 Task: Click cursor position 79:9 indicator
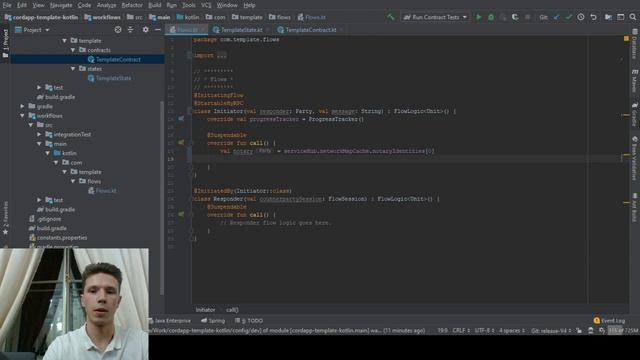[x=442, y=331]
